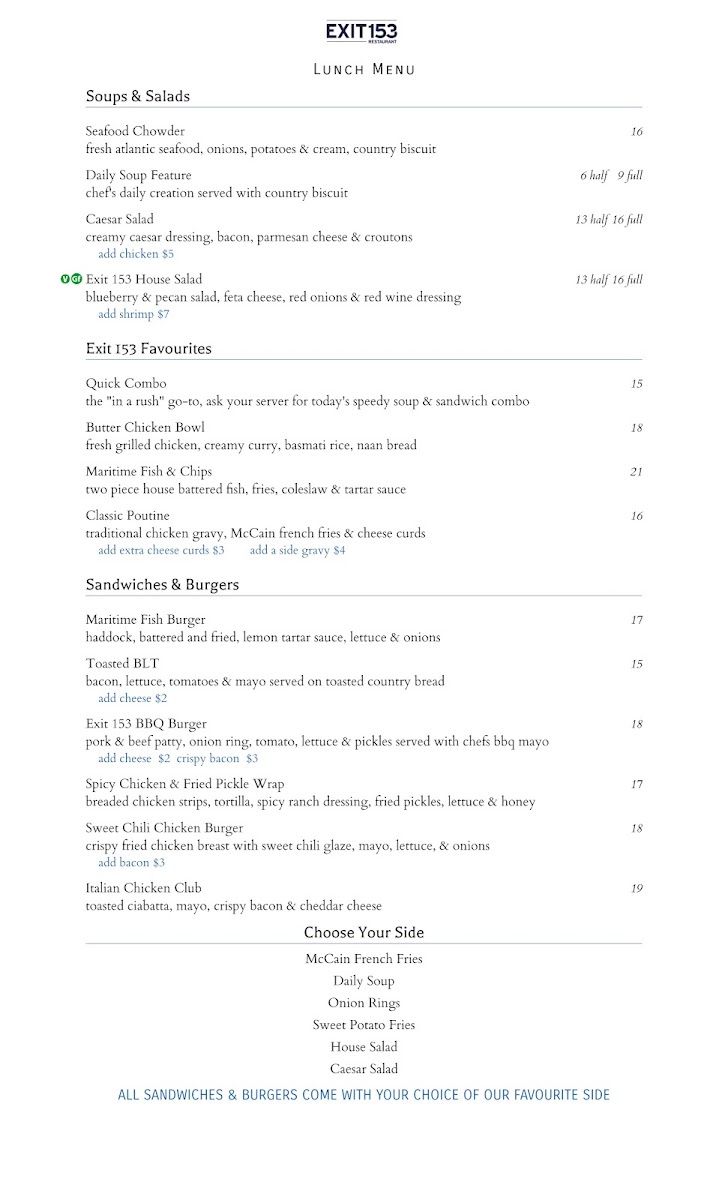Click the EXIT 153 restaurant logo
This screenshot has height=1200, width=728.
pyautogui.click(x=363, y=33)
